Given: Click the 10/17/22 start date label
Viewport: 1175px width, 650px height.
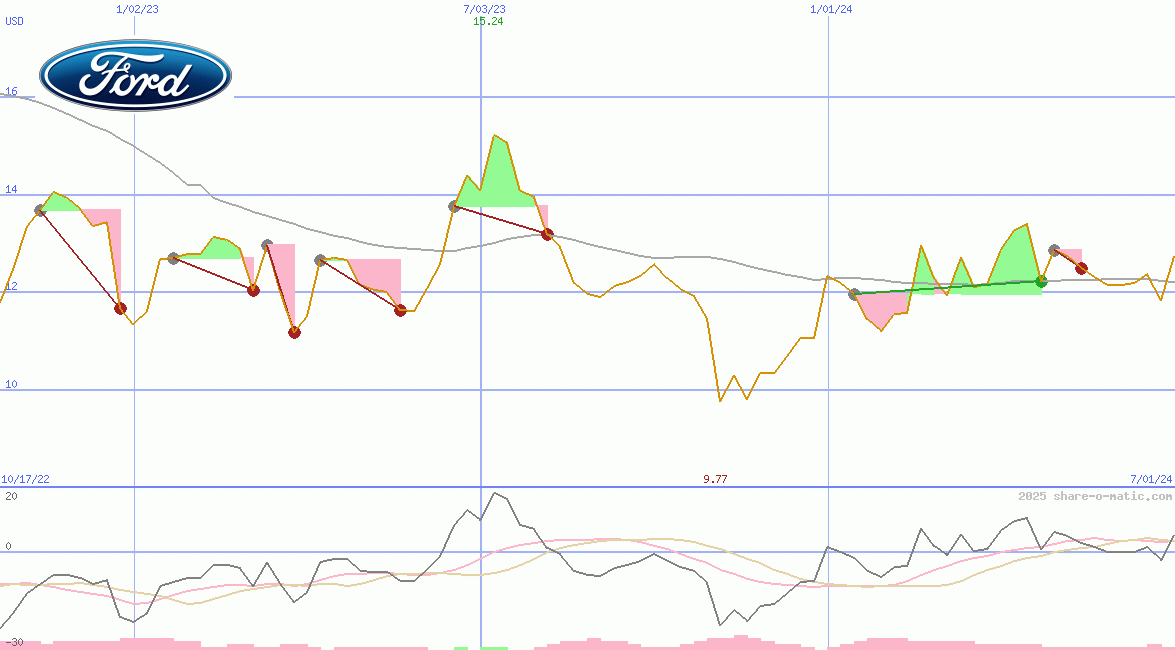Looking at the screenshot, I should click(25, 480).
